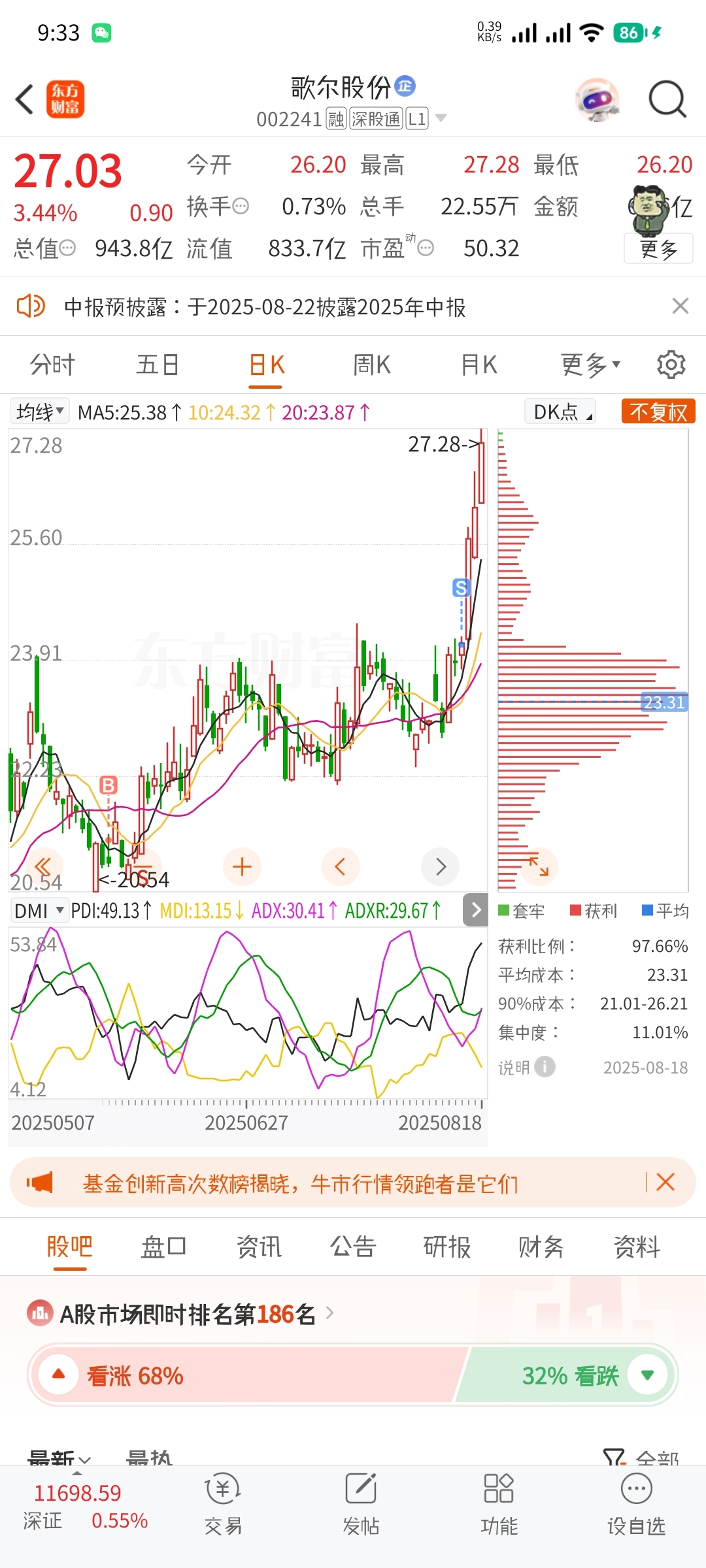This screenshot has width=706, height=1568.
Task: Vote 看涨 68% bullish button
Action: (x=248, y=1375)
